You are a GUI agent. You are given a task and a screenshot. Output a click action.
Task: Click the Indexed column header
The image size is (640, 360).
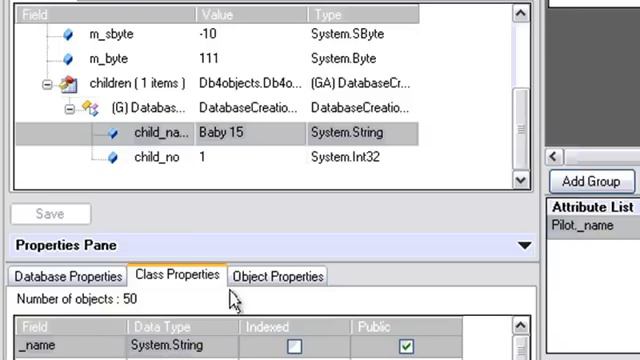[x=294, y=327]
